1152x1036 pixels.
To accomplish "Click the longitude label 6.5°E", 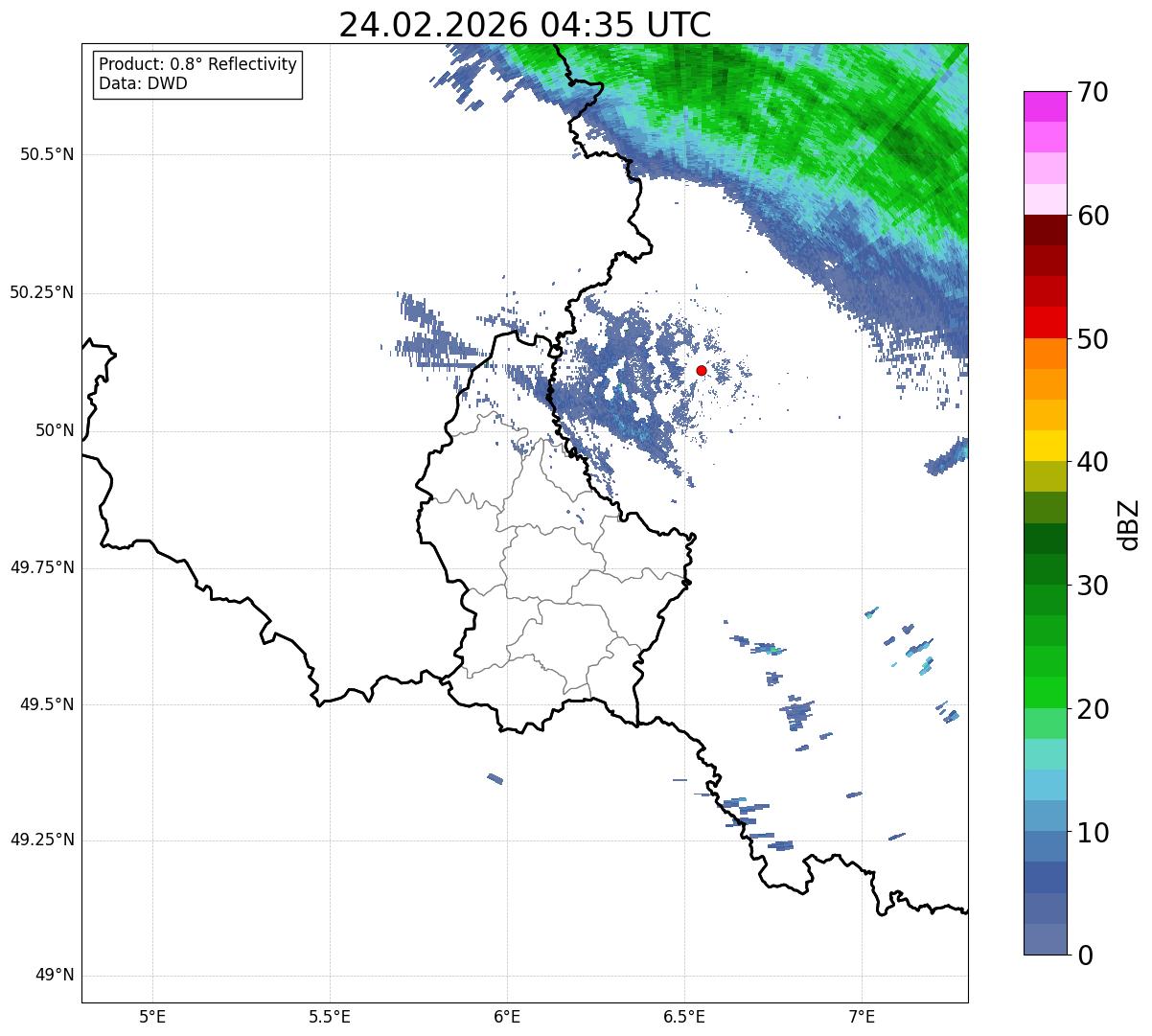I will 684,1017.
